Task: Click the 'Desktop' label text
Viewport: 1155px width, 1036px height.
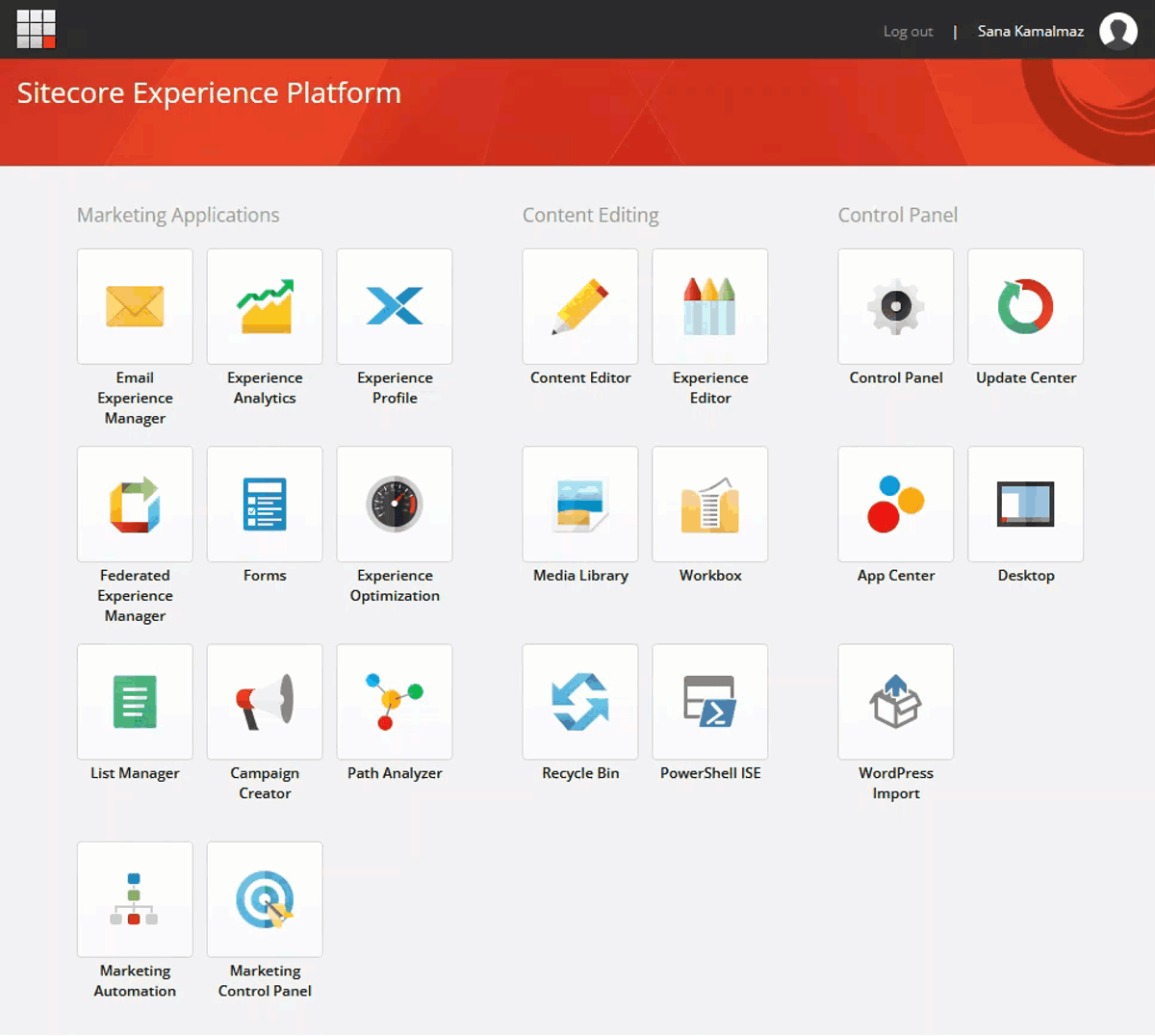Action: point(1026,576)
